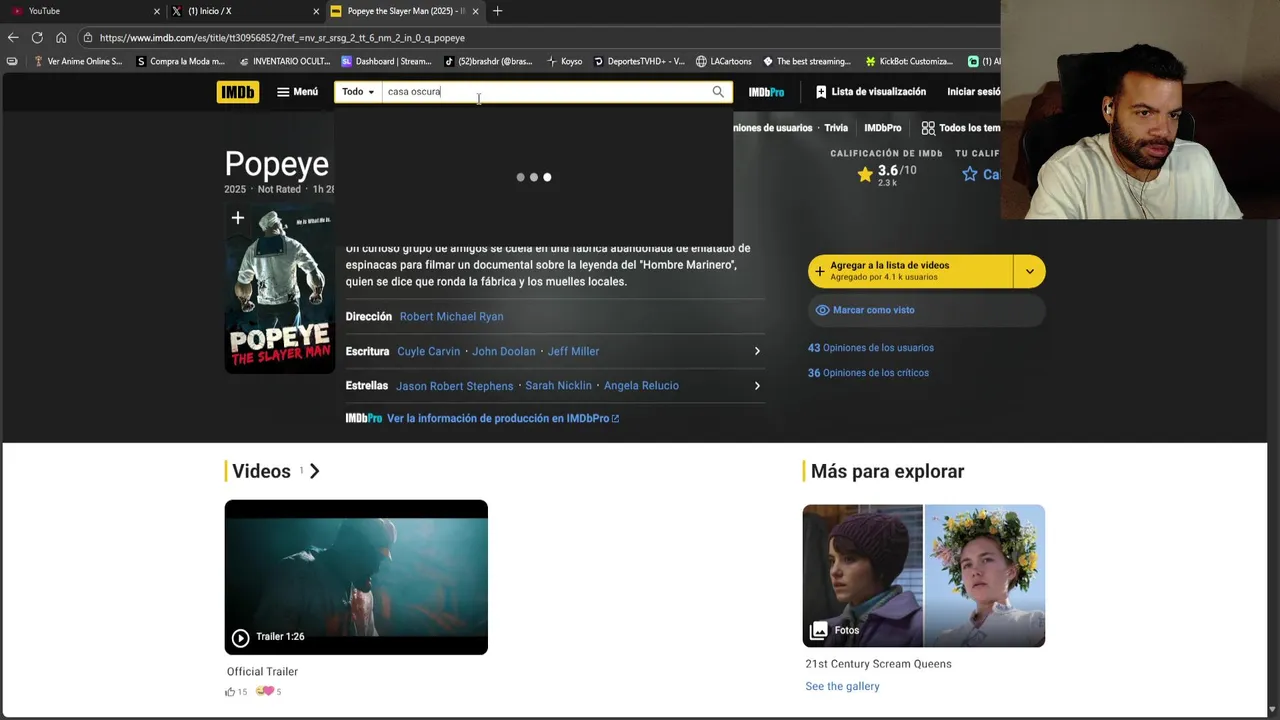Open writer Jeff Miller
The width and height of the screenshot is (1280, 720).
pos(573,352)
